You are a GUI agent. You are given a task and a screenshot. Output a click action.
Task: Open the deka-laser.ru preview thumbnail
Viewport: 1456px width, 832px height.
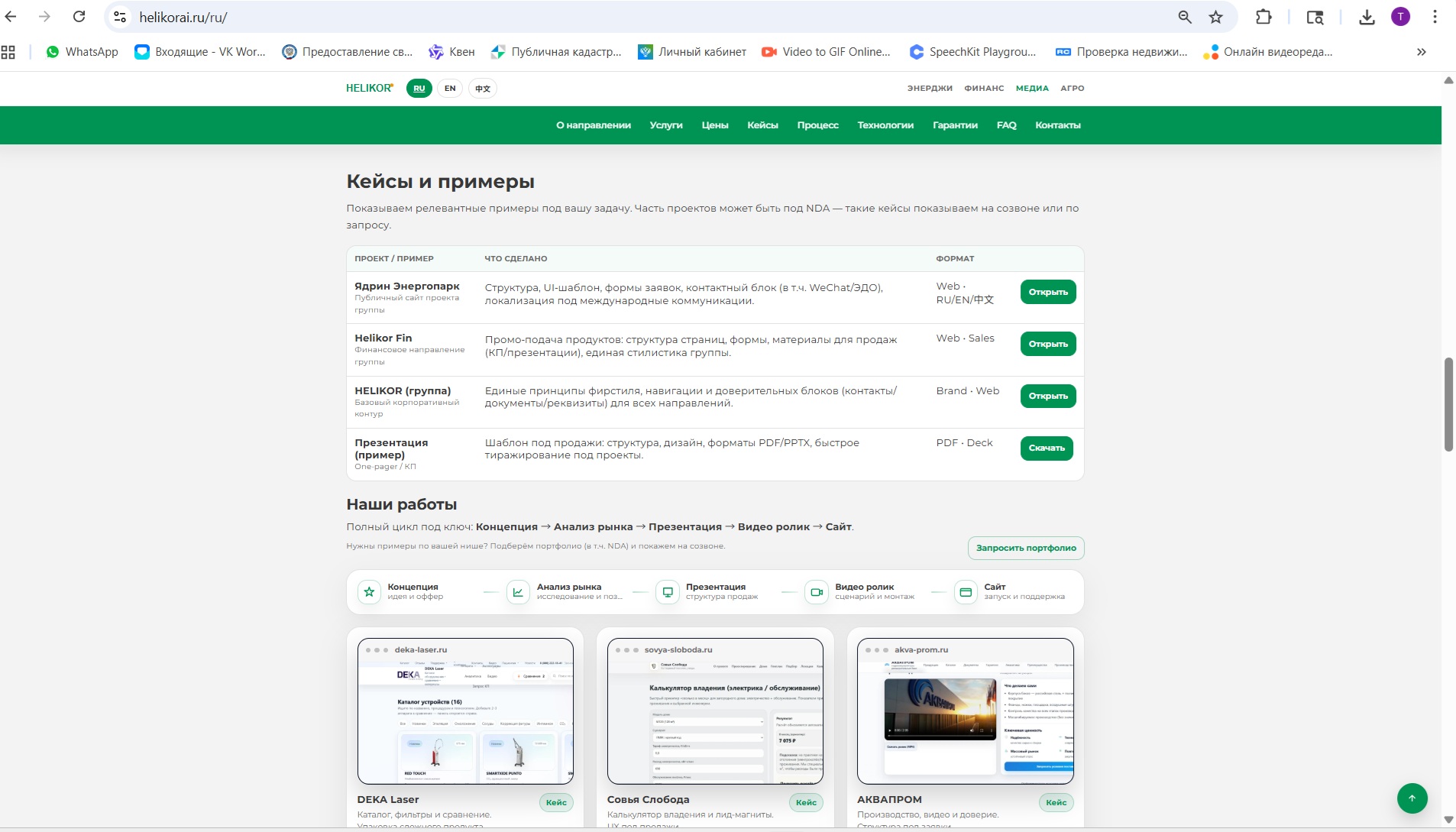click(465, 711)
